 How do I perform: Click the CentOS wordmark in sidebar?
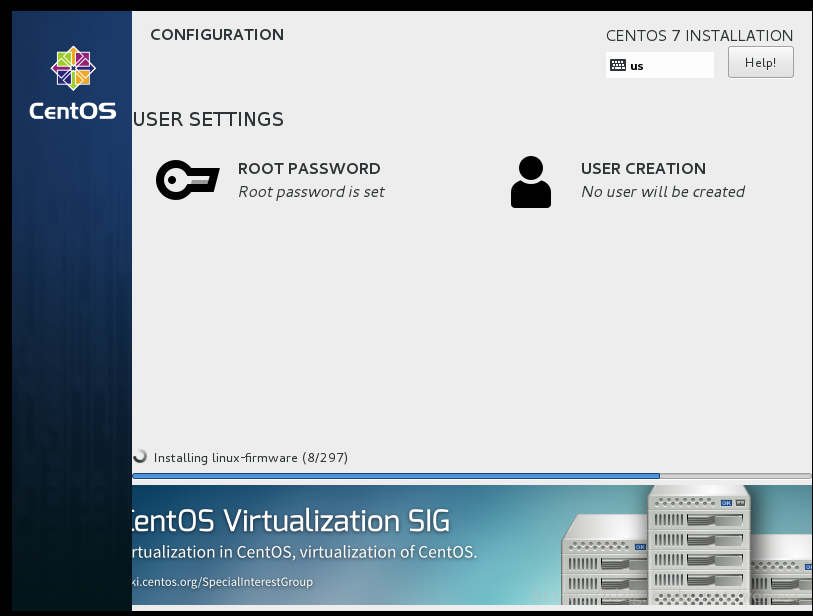click(x=73, y=111)
